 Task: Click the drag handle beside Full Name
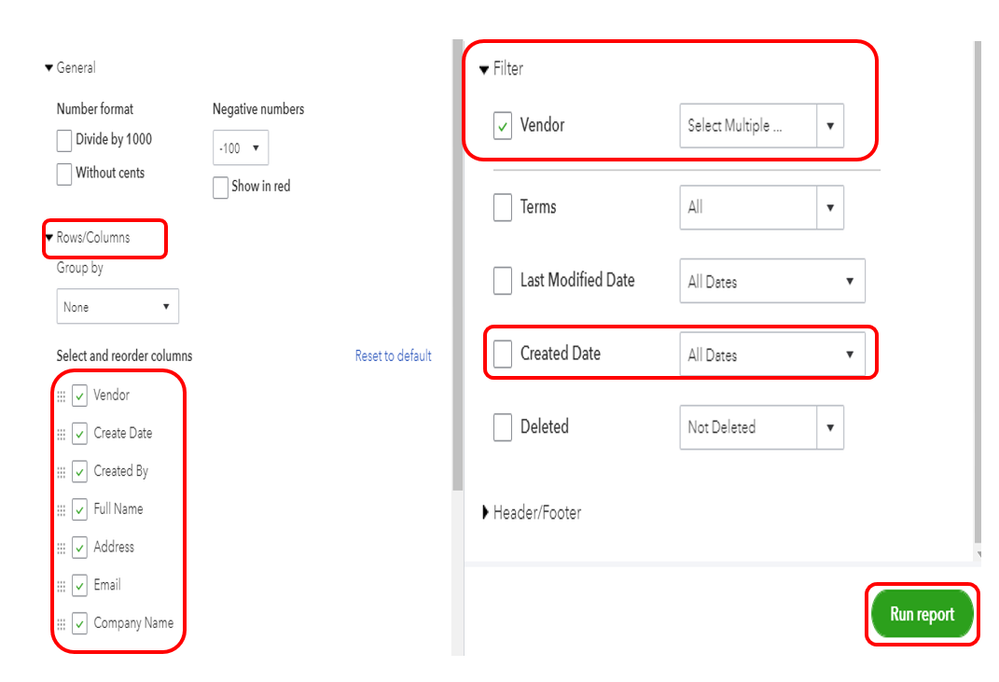tap(61, 510)
